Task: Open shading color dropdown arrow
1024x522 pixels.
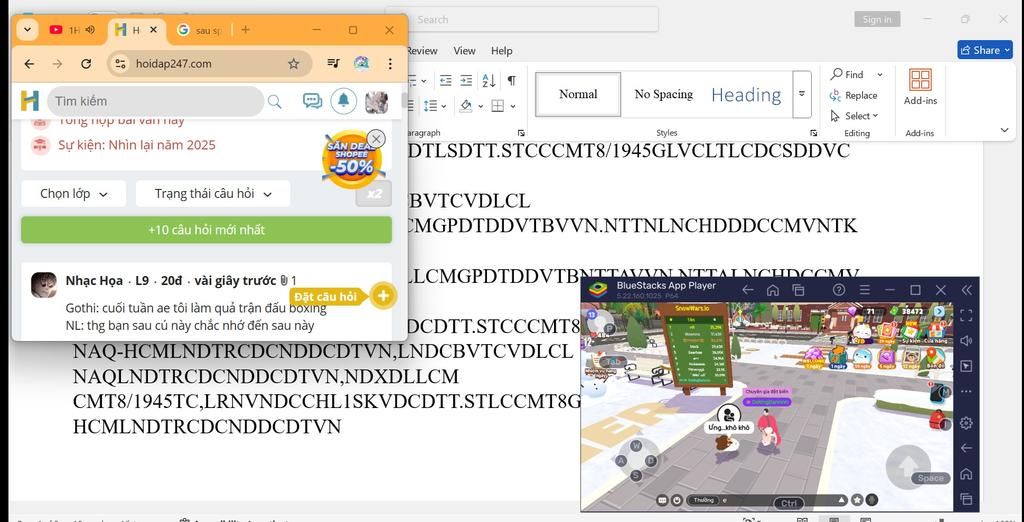Action: 481,106
